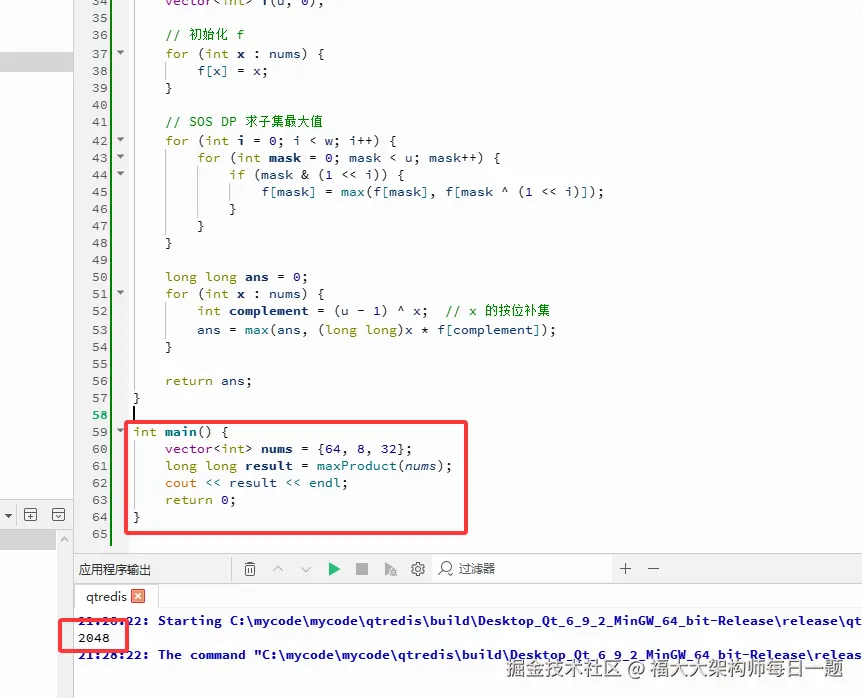This screenshot has width=862, height=698.
Task: Open the left sidebar view dropdown arrow
Action: (x=8, y=516)
